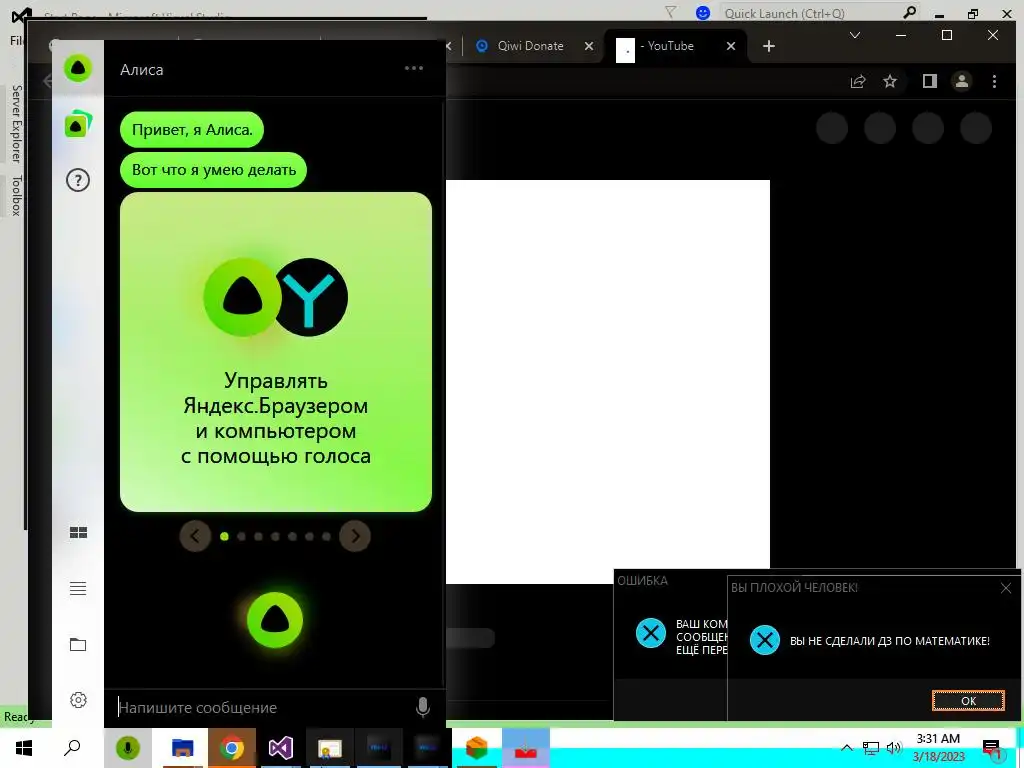Screen dimensions: 1024x768
Task: Click the share page icon in Chrome
Action: pos(857,81)
